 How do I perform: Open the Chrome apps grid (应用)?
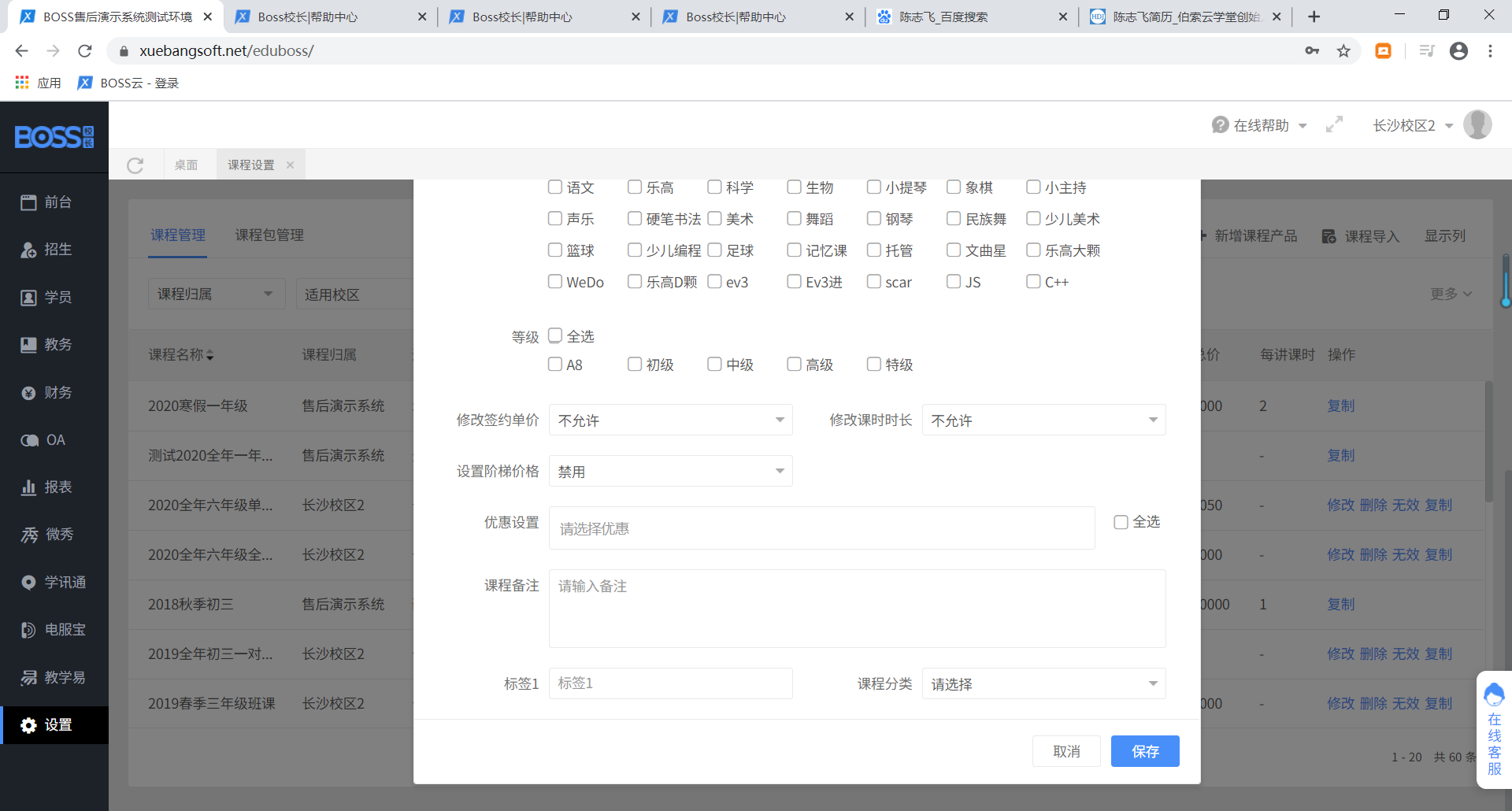(22, 83)
